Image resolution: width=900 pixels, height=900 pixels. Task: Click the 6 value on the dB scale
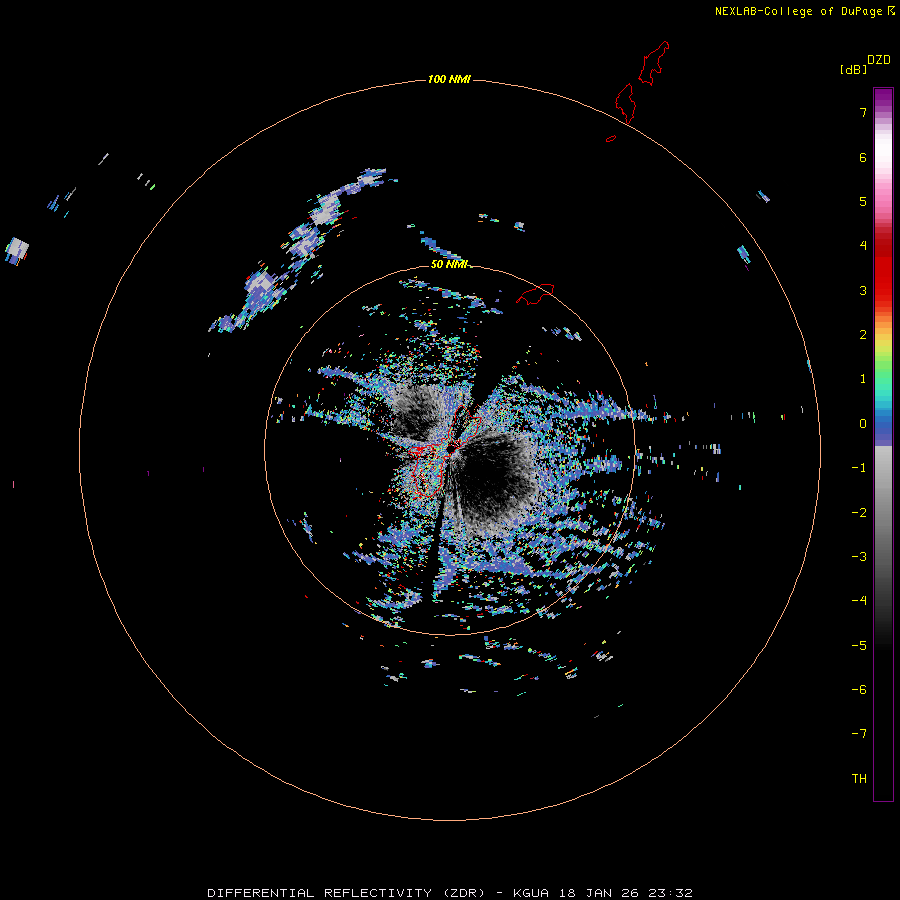coord(863,157)
